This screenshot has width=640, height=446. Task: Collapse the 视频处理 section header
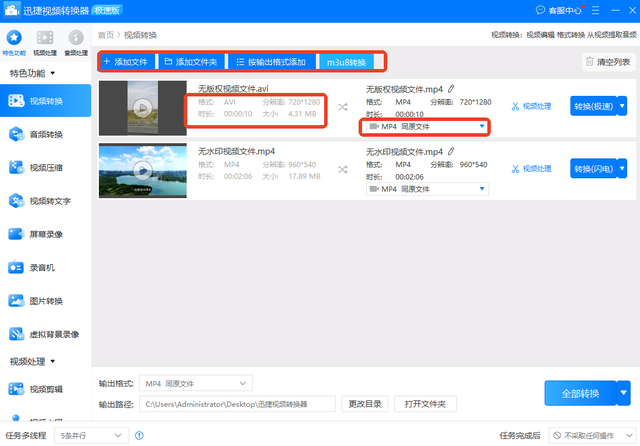pyautogui.click(x=32, y=362)
